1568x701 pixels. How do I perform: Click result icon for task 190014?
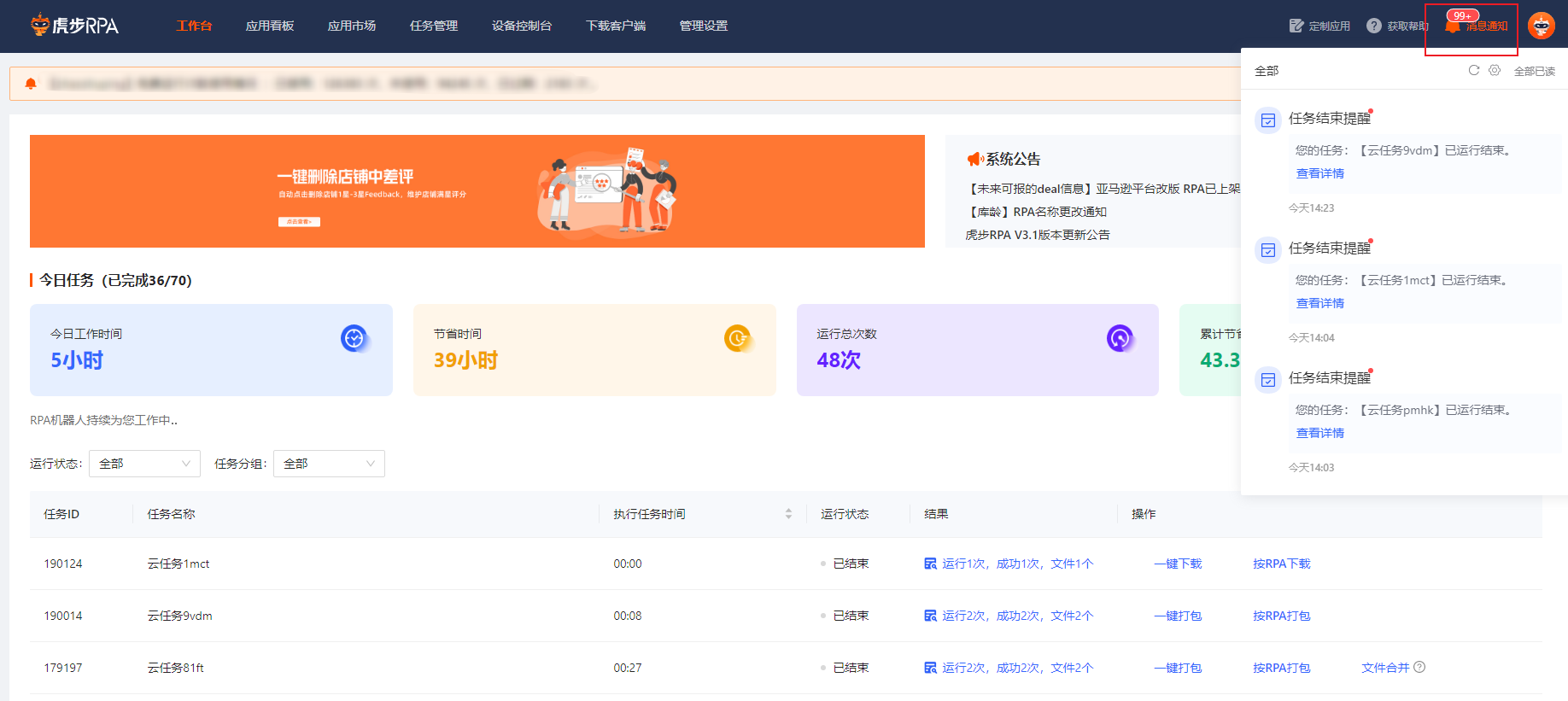click(931, 616)
